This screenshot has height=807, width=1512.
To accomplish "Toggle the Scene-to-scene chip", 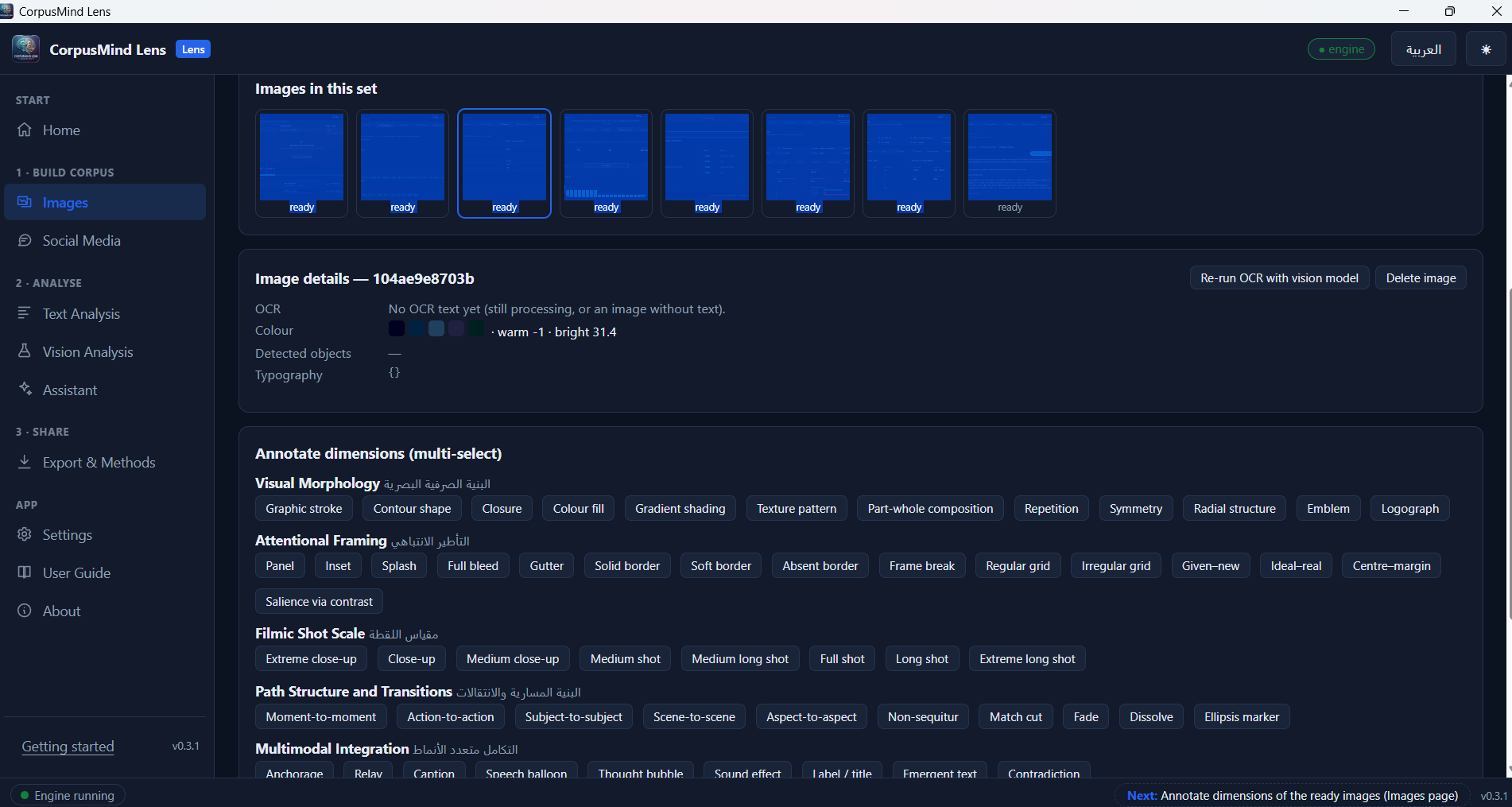I will coord(694,717).
